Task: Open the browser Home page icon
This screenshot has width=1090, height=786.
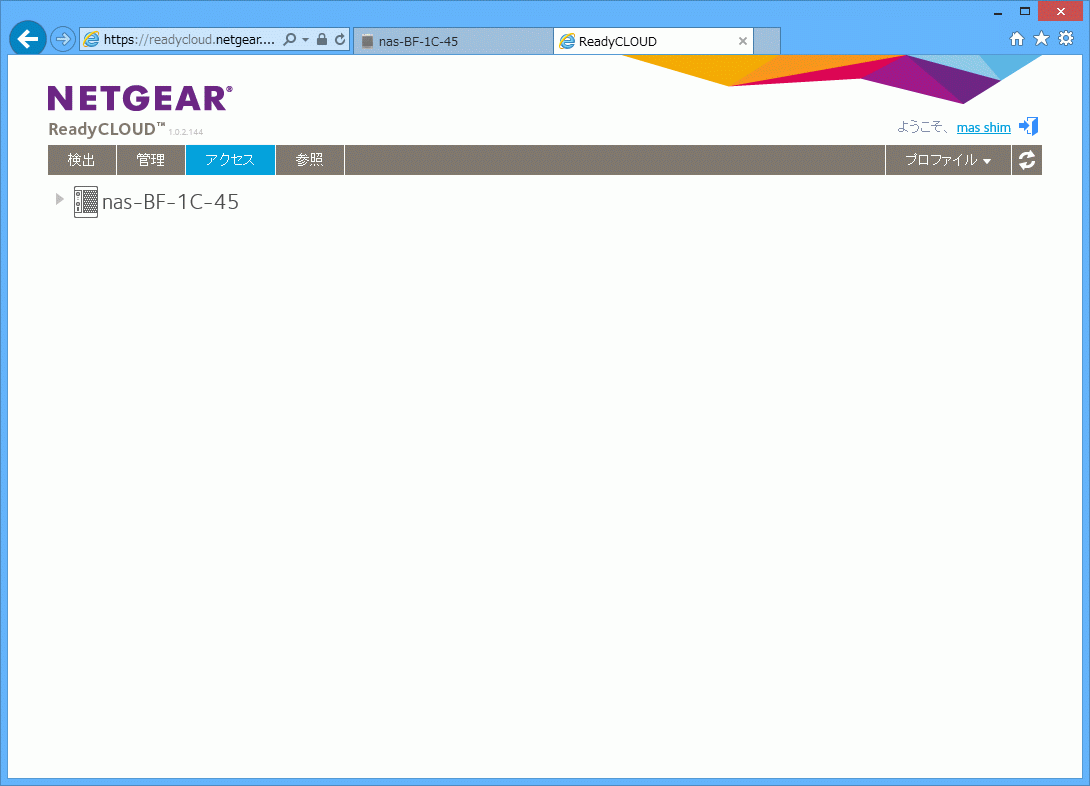Action: (x=1017, y=39)
